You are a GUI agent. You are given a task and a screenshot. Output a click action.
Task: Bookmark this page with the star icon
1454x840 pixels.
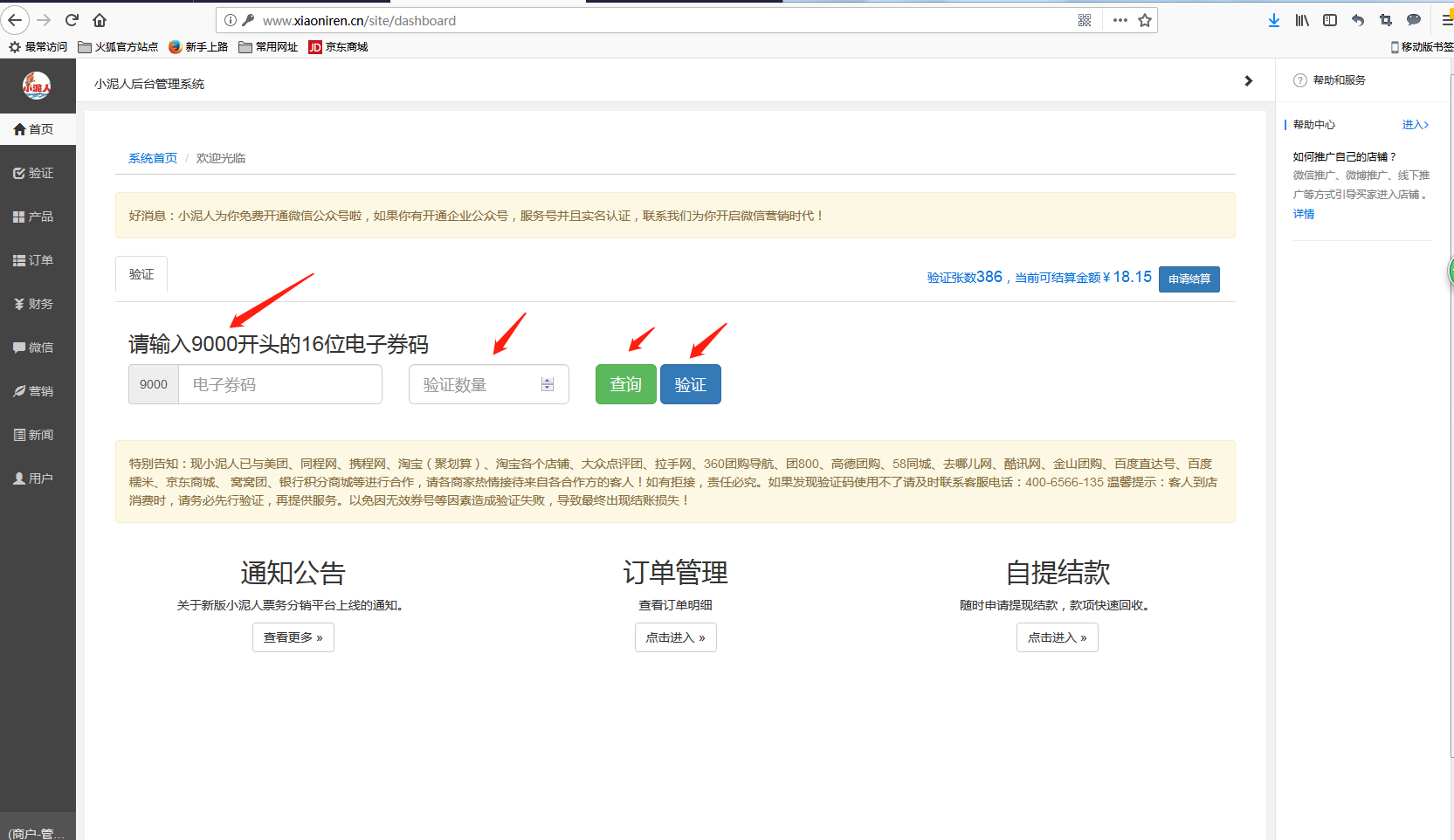(1145, 19)
